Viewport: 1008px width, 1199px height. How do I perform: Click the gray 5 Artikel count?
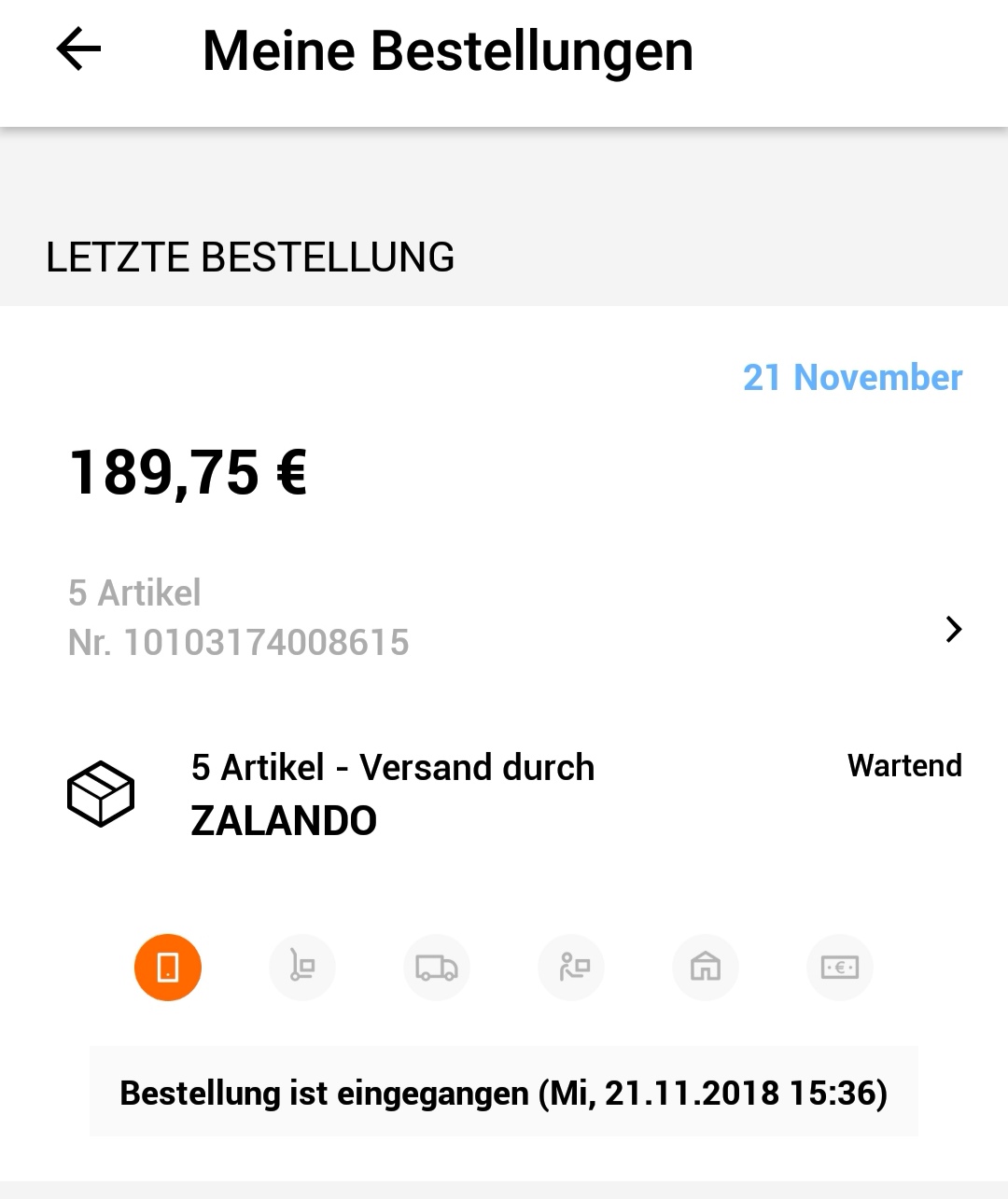pyautogui.click(x=134, y=593)
